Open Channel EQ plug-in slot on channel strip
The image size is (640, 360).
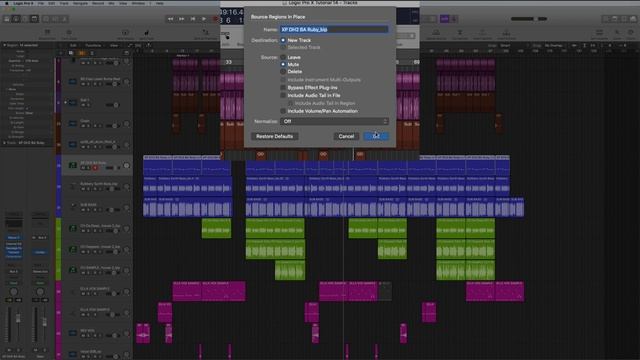point(13,244)
